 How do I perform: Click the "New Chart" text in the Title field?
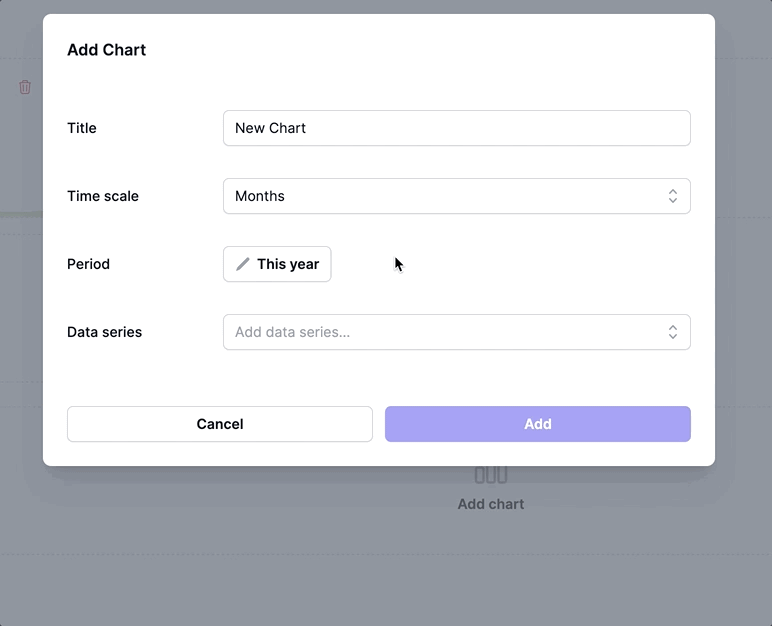[270, 128]
